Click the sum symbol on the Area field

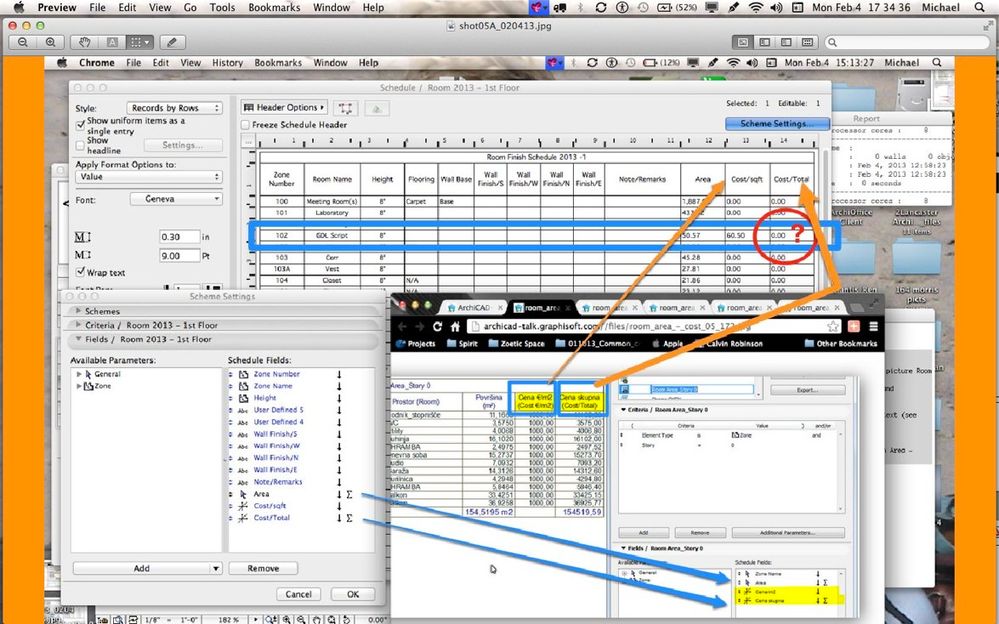tap(349, 494)
